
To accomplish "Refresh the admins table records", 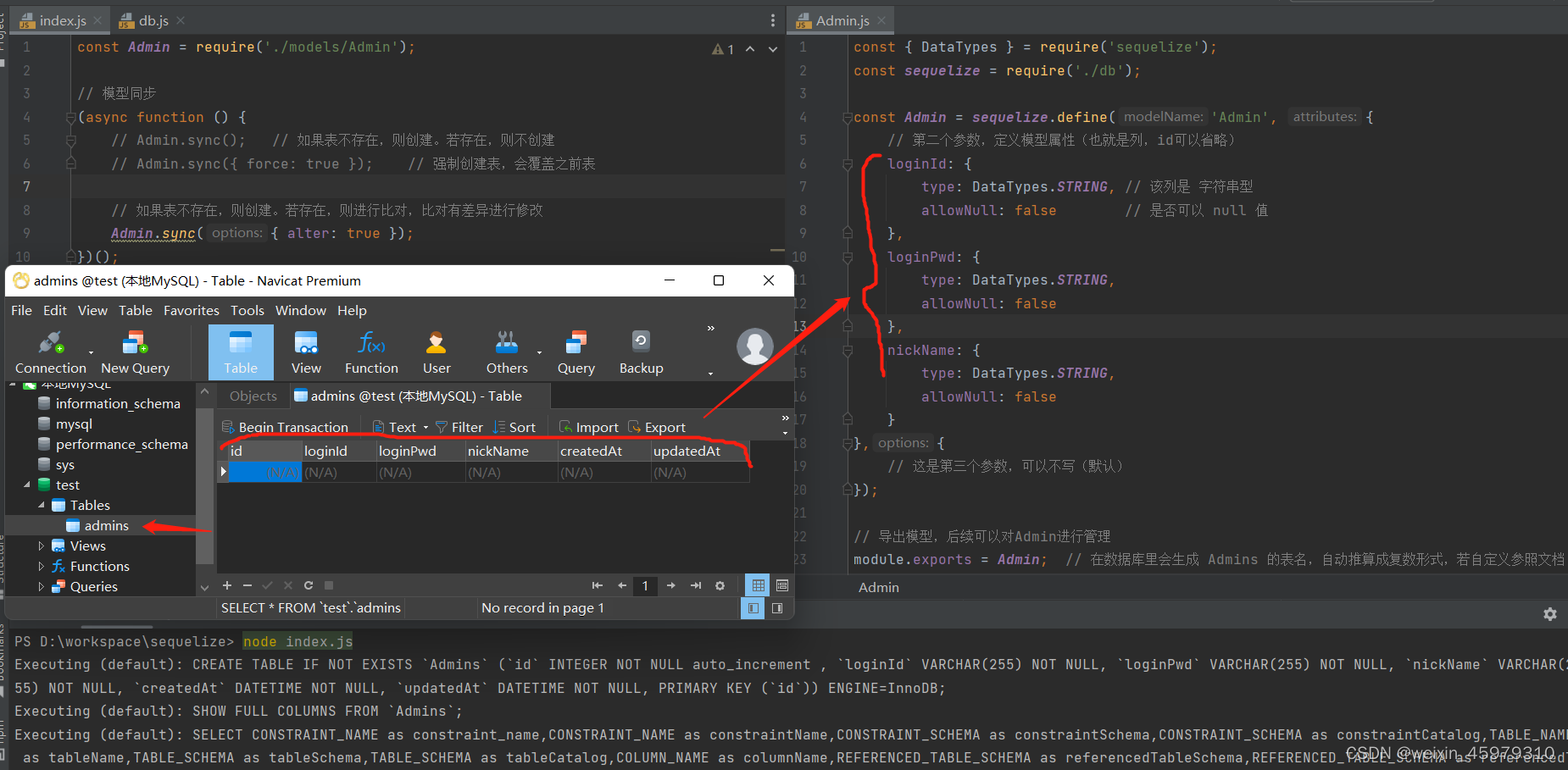I will coord(309,585).
